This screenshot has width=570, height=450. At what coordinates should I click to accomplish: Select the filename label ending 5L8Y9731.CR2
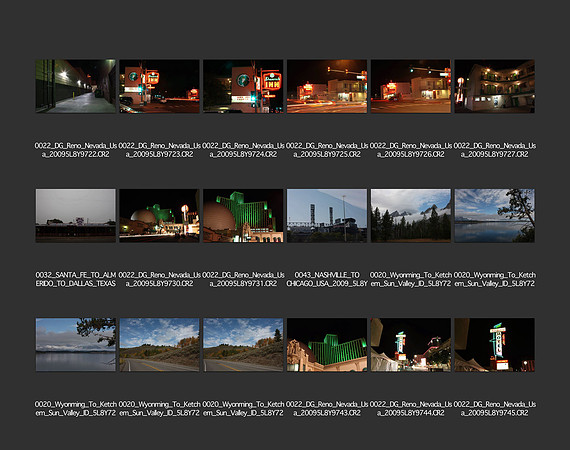243,279
